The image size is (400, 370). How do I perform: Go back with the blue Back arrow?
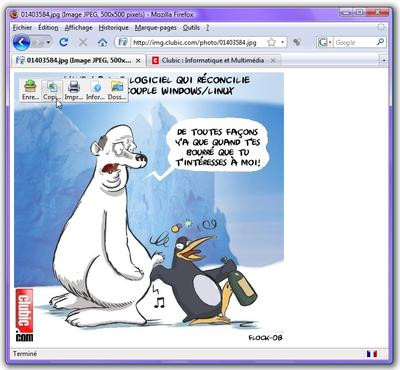point(22,43)
